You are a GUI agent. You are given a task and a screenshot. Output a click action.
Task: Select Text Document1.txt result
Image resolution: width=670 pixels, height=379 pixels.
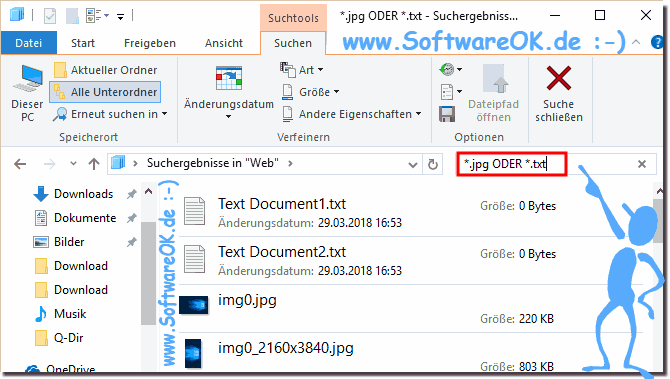point(282,204)
